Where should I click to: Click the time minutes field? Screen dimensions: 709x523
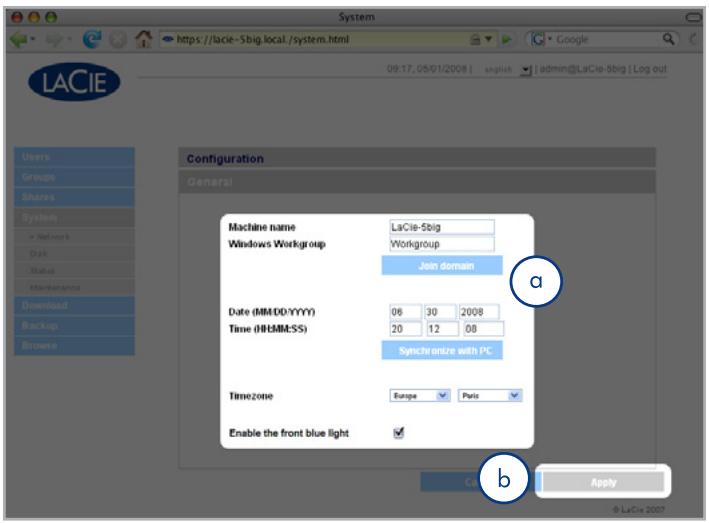click(442, 329)
